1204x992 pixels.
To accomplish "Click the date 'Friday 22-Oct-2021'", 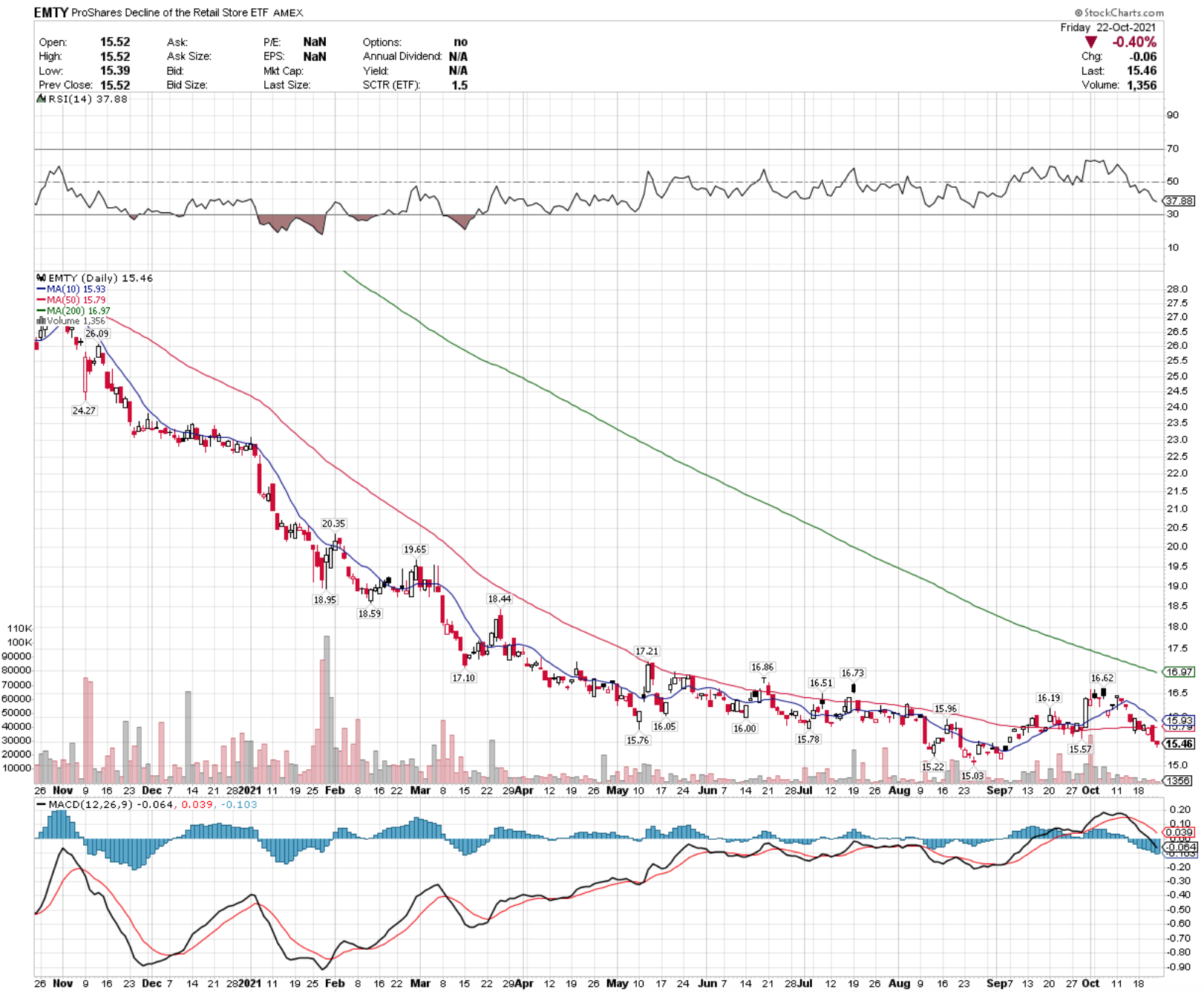I will pyautogui.click(x=1108, y=27).
